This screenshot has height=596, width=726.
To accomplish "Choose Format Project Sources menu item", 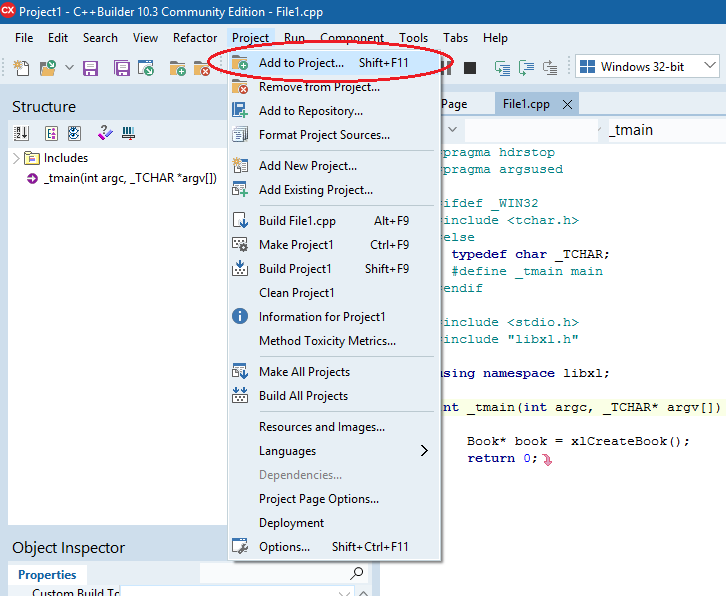I will 334,135.
